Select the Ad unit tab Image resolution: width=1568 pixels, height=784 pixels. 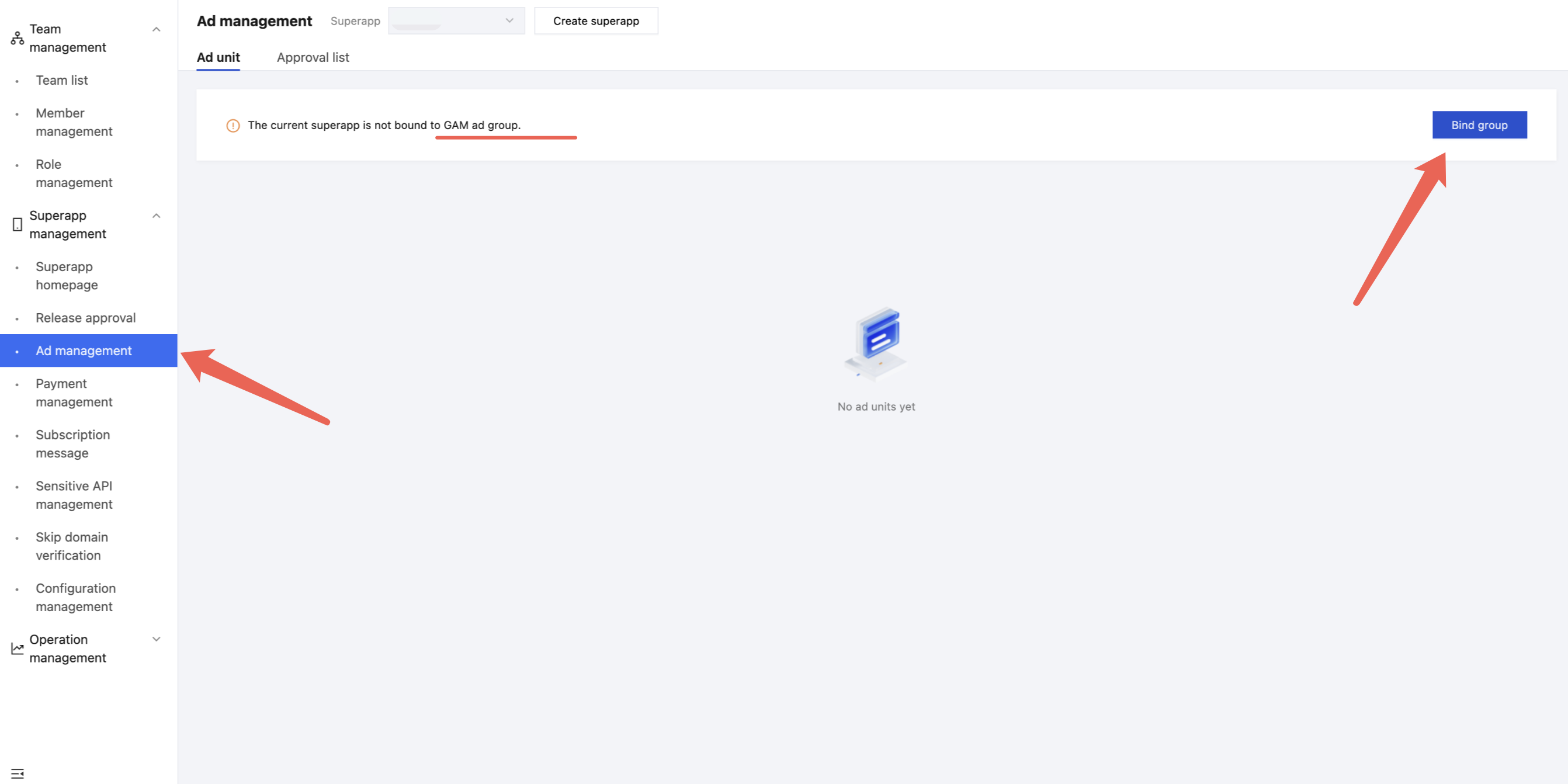[218, 57]
